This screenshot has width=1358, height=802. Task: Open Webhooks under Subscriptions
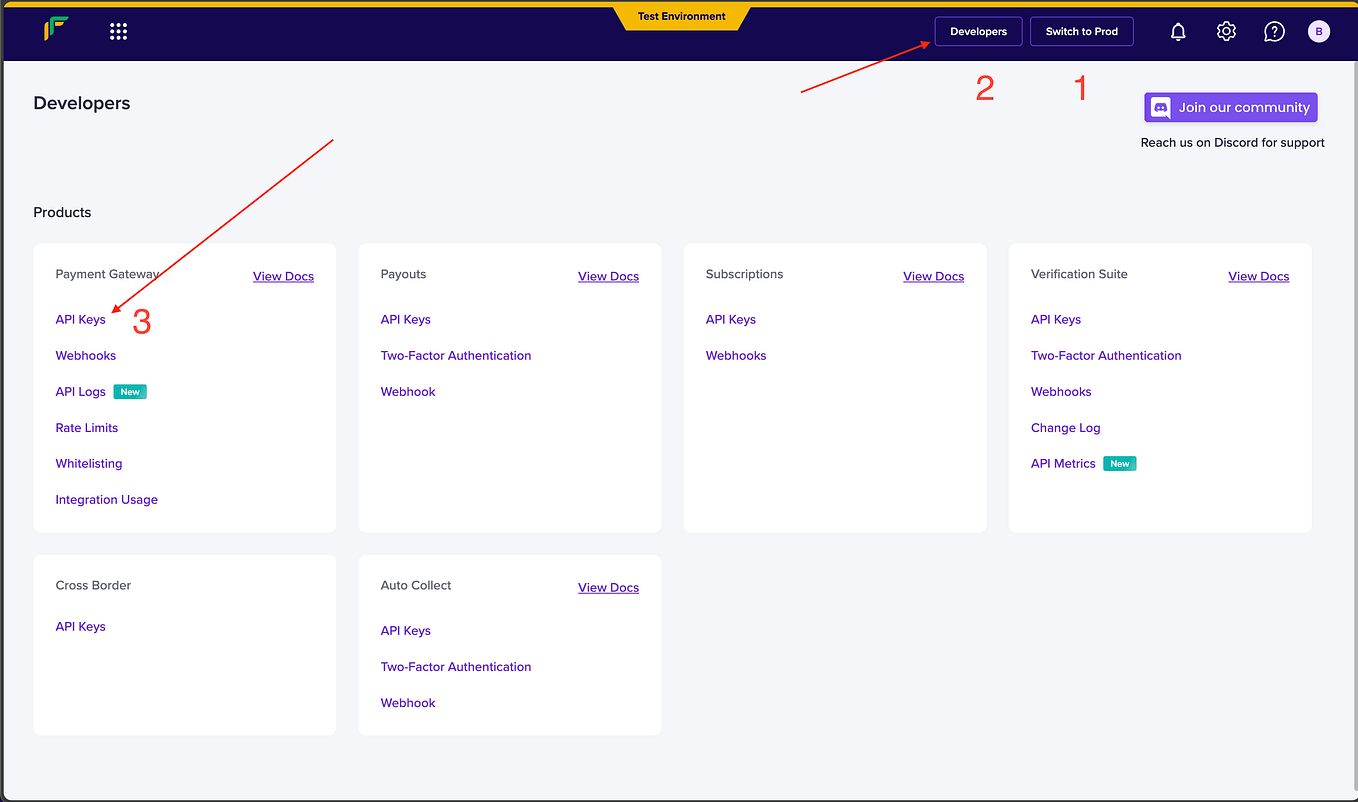[x=735, y=355]
